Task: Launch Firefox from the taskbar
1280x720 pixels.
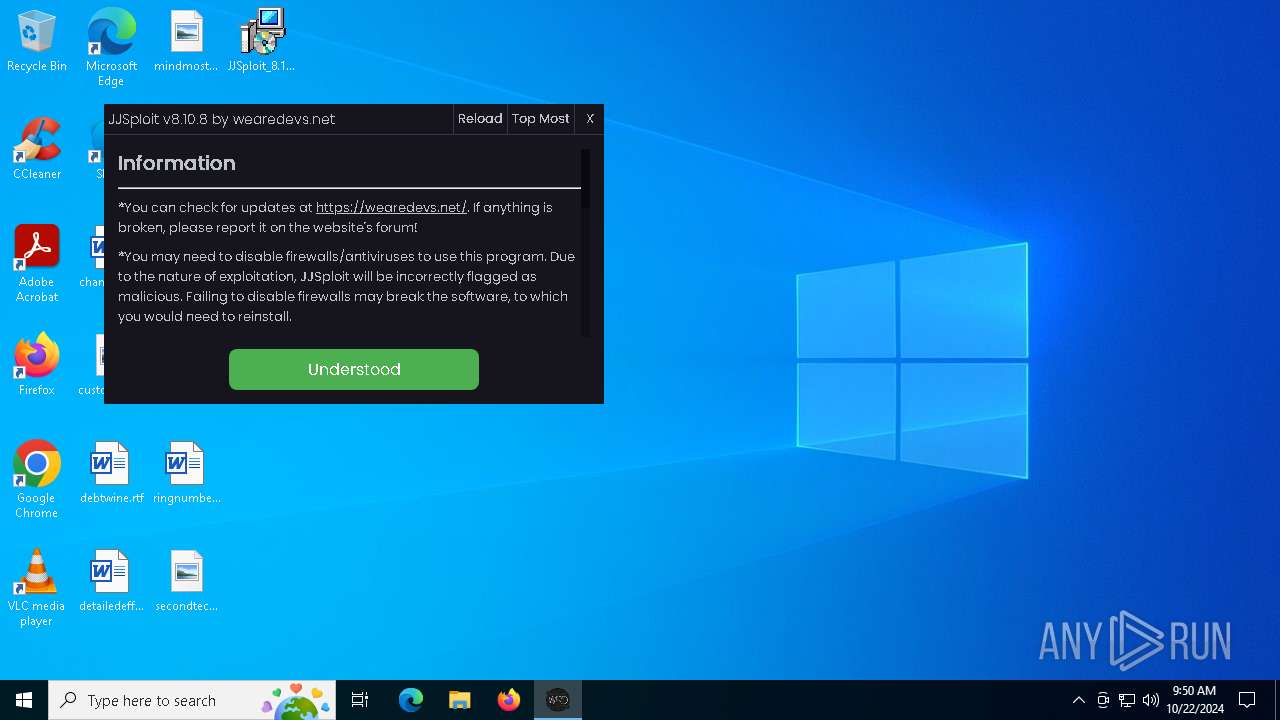Action: (509, 700)
